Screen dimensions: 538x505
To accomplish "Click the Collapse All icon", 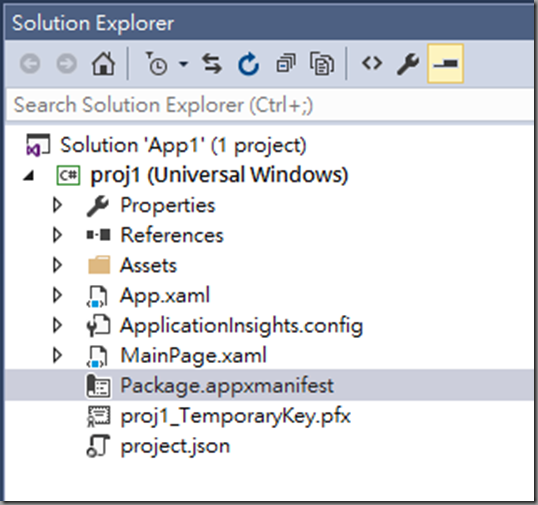I will [x=285, y=63].
